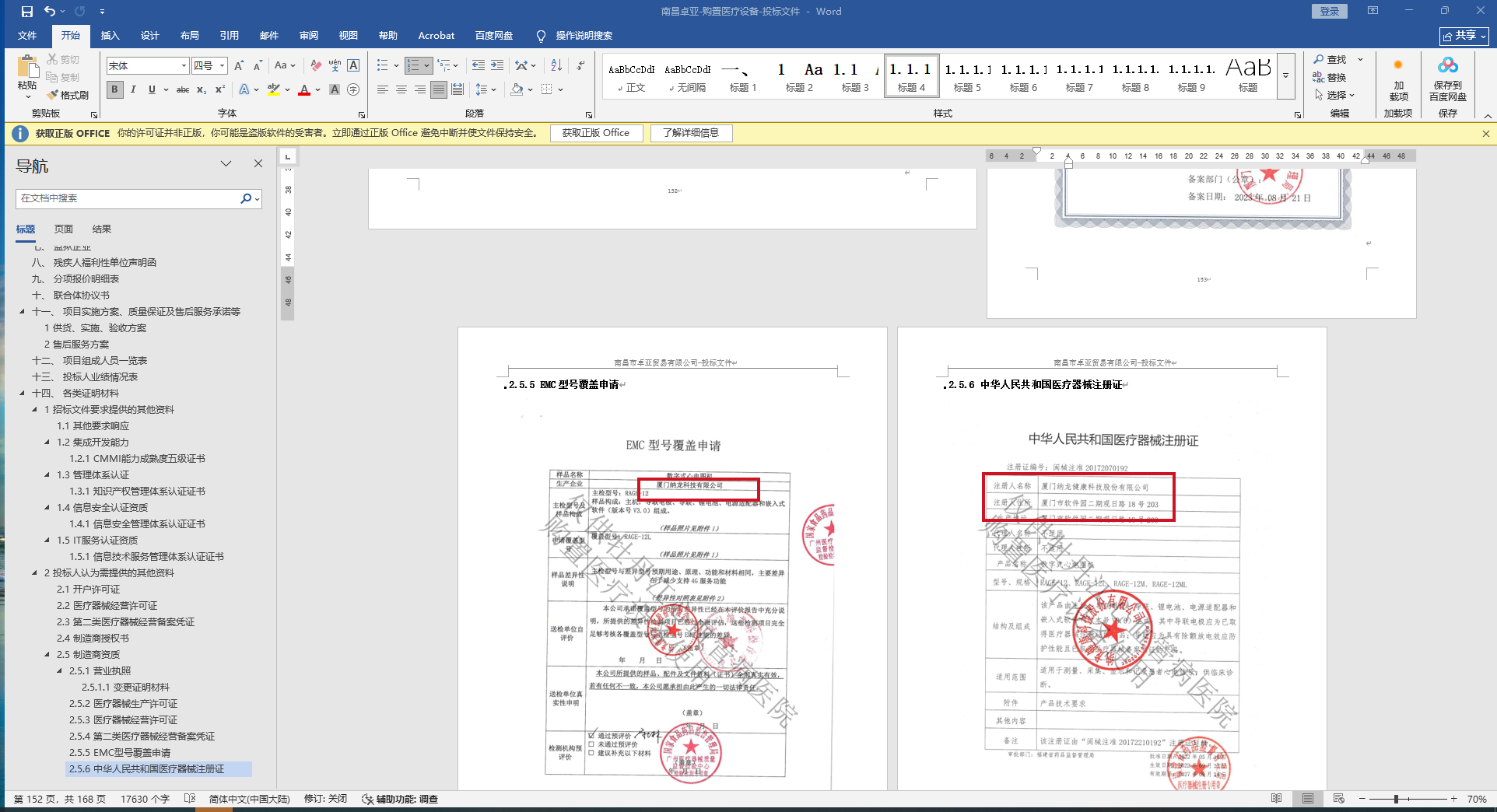This screenshot has height=812, width=1497.
Task: Expand the styles gallery
Action: (1285, 76)
